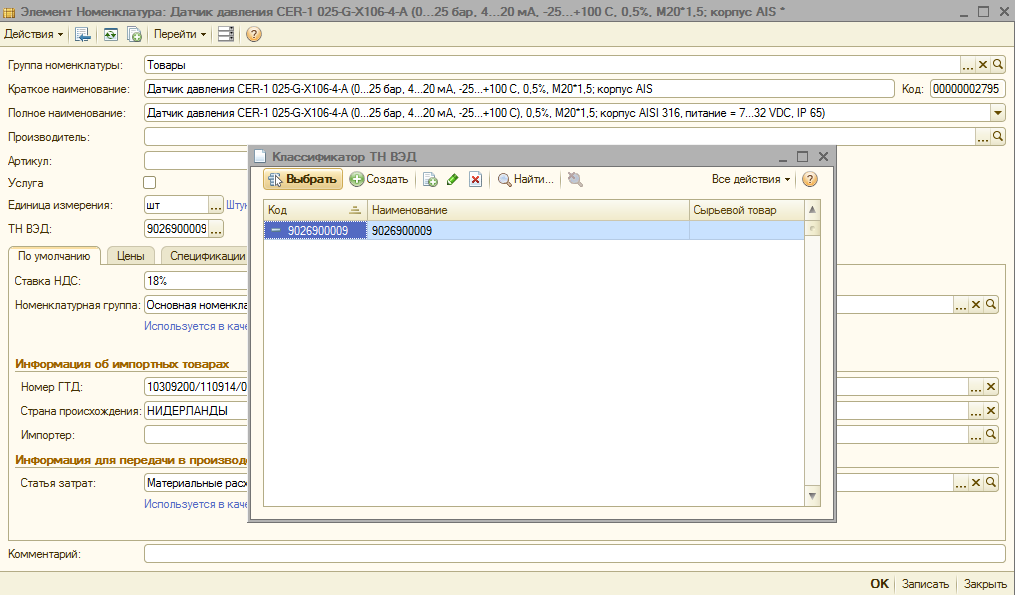Click the green pencil edit icon
The width and height of the screenshot is (1015, 595).
(x=453, y=180)
